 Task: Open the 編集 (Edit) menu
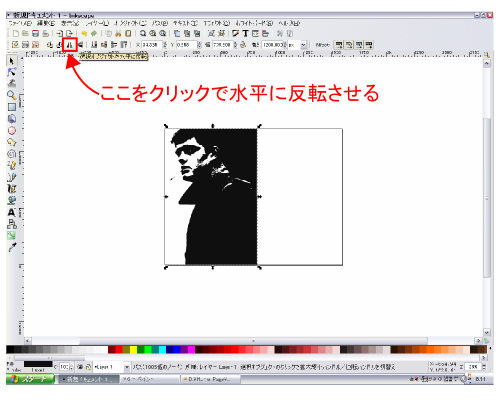tap(46, 23)
